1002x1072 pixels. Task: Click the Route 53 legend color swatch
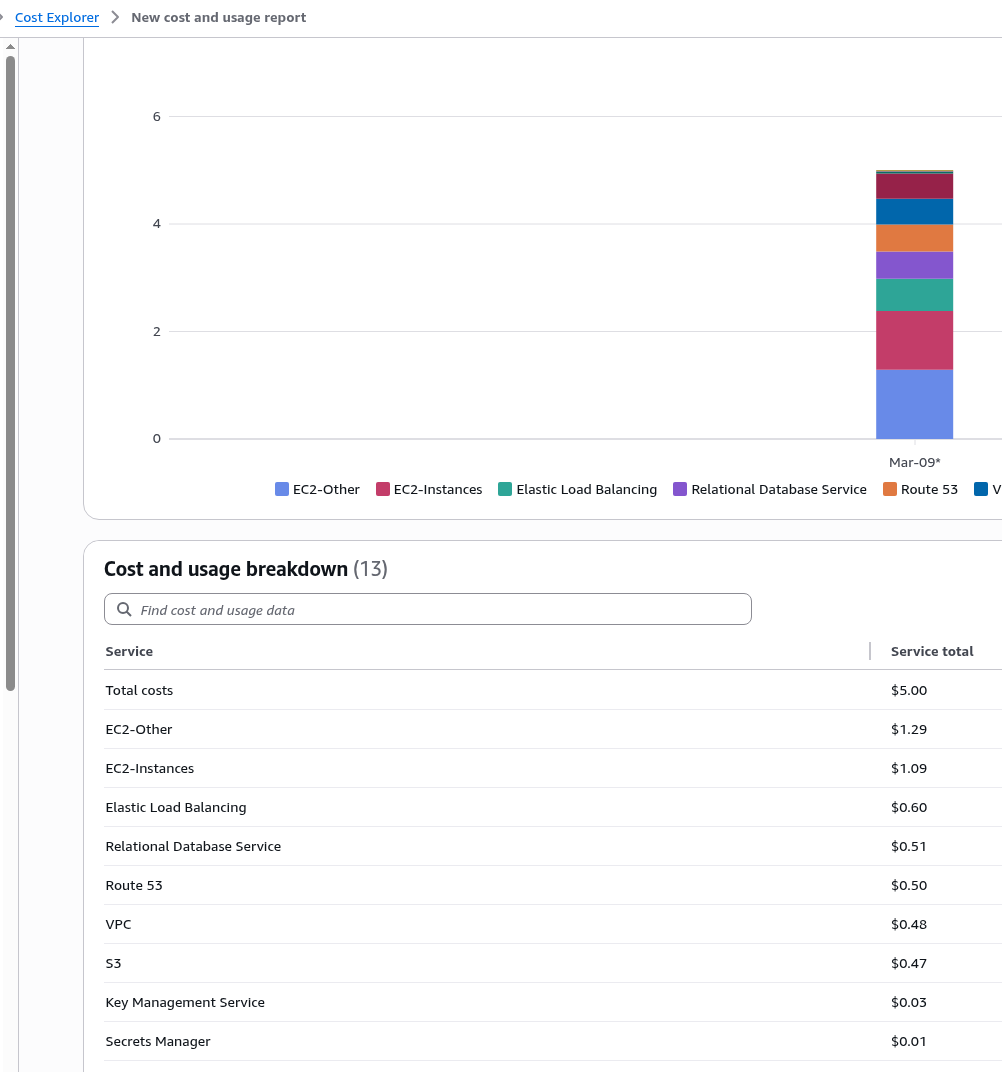click(x=890, y=489)
